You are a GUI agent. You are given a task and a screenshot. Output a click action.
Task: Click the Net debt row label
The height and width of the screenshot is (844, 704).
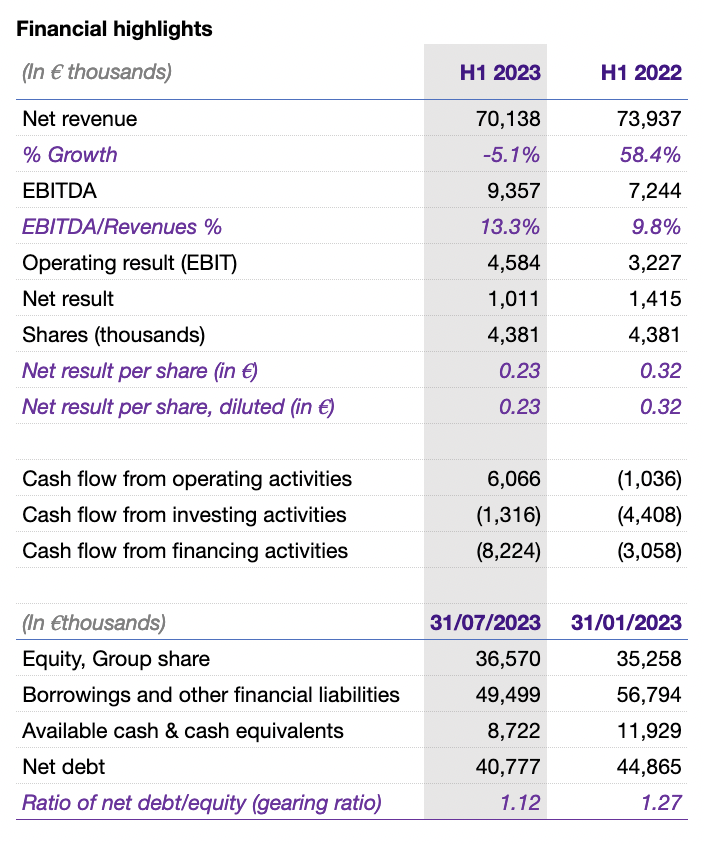point(64,767)
